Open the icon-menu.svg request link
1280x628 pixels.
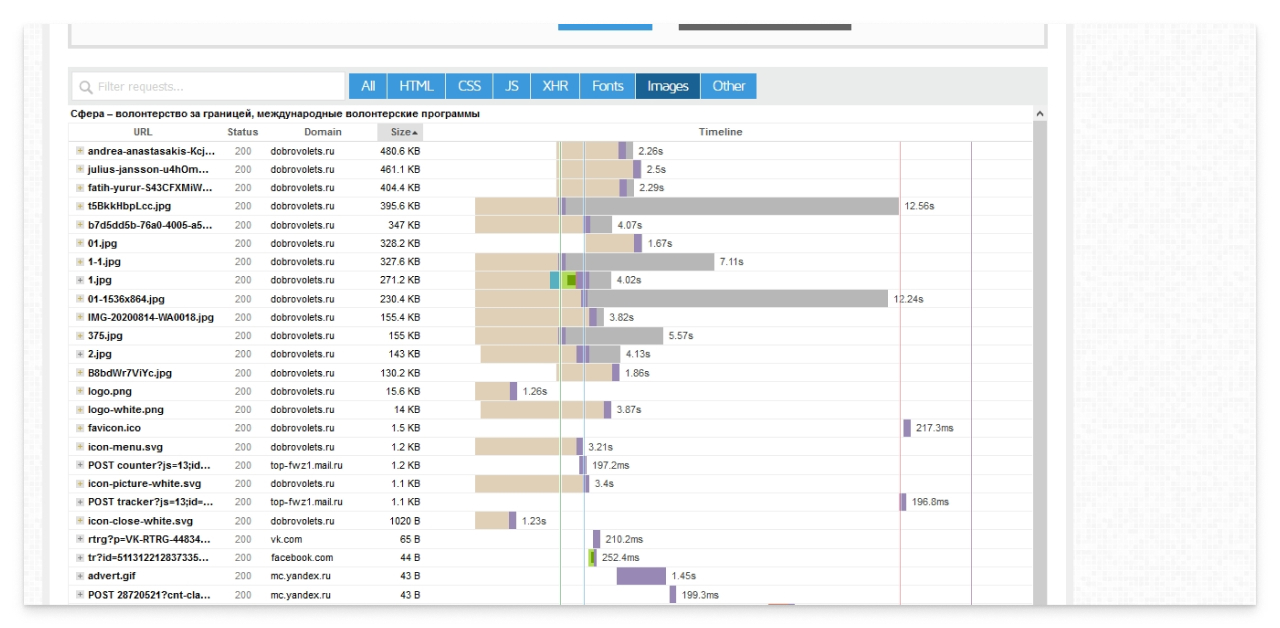tap(125, 447)
